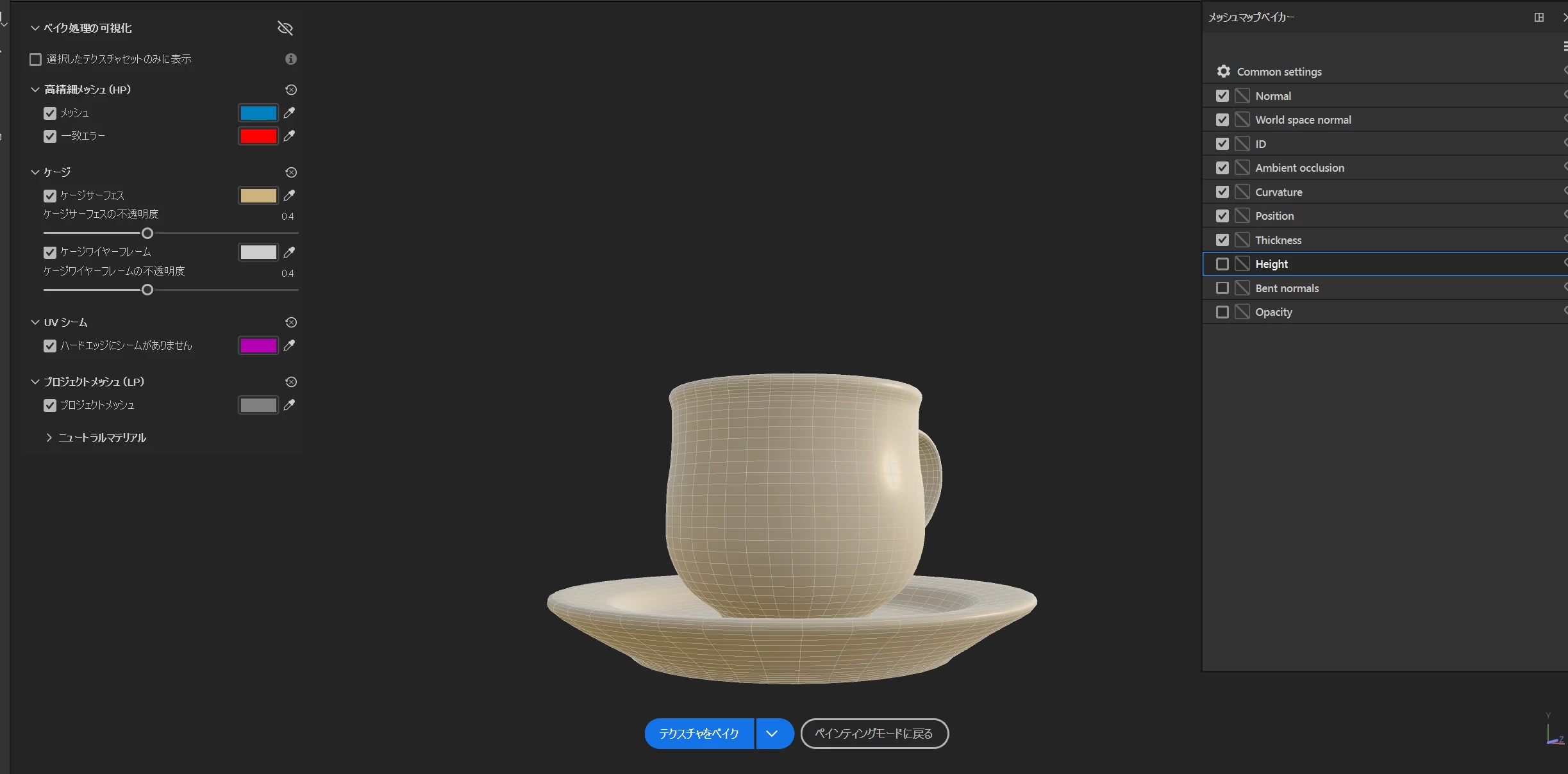Click eyedropper next to red error swatch

click(290, 136)
